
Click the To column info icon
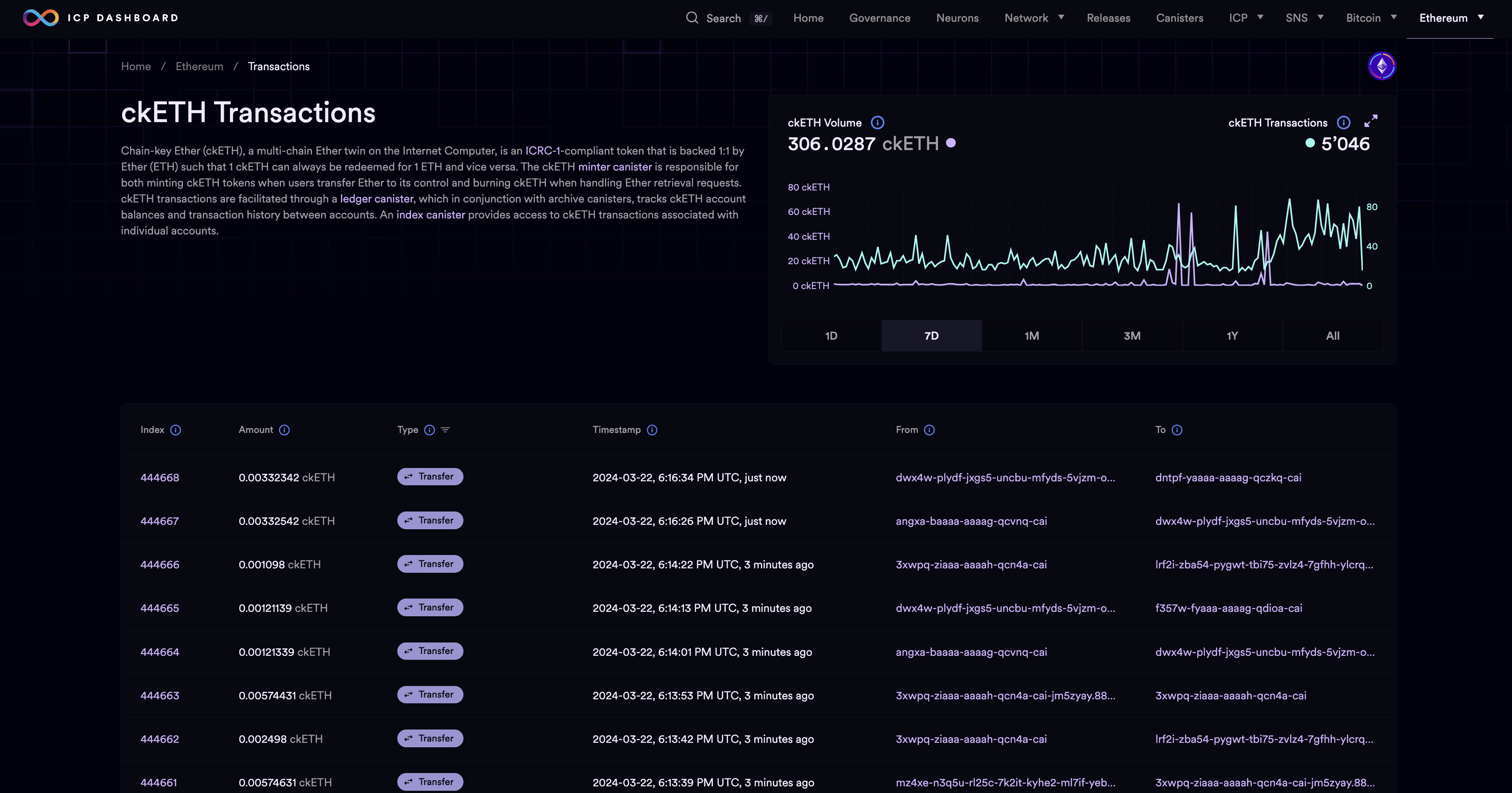point(1177,430)
